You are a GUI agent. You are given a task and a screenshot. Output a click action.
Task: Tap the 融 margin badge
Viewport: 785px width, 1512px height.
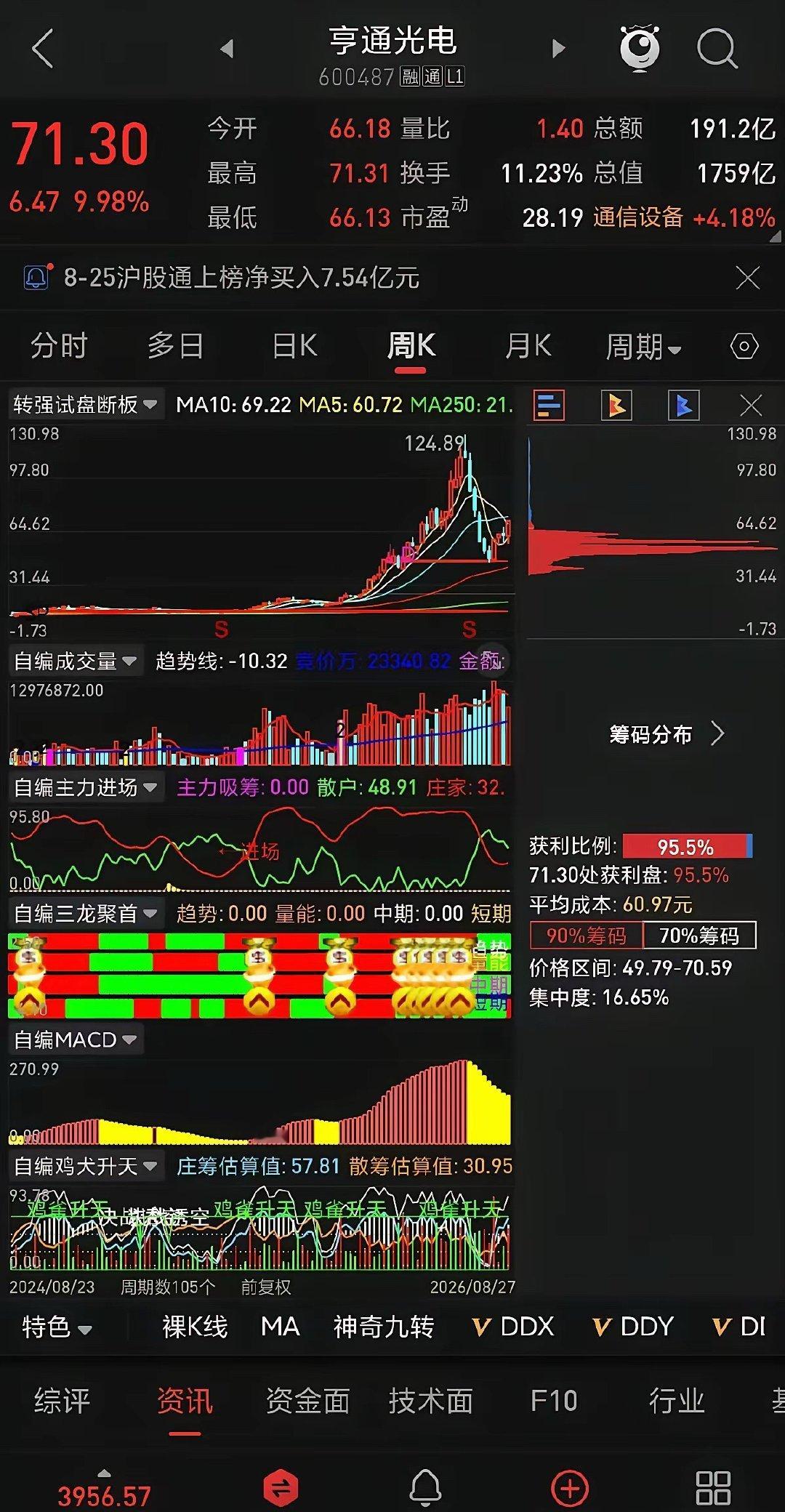pyautogui.click(x=411, y=76)
